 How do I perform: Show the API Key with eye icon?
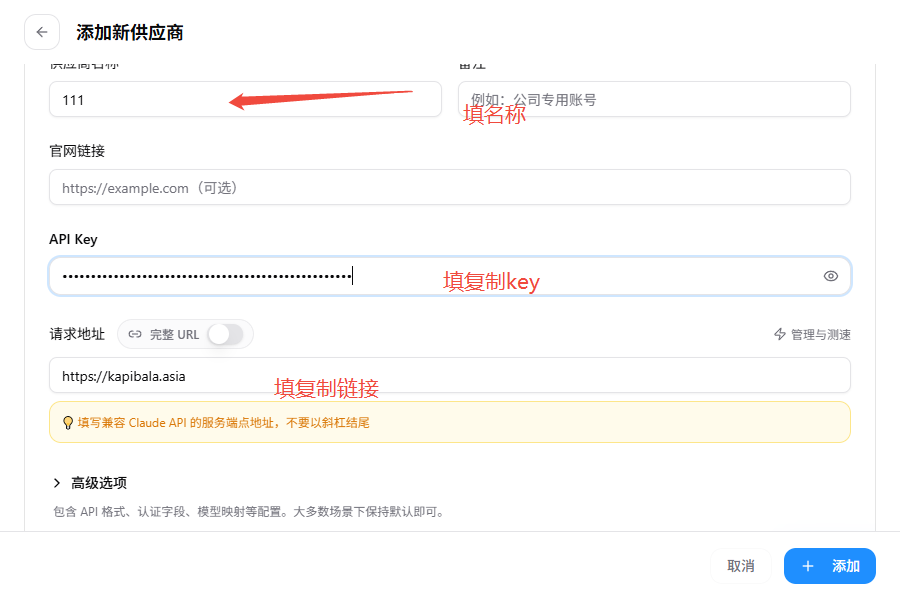point(830,276)
